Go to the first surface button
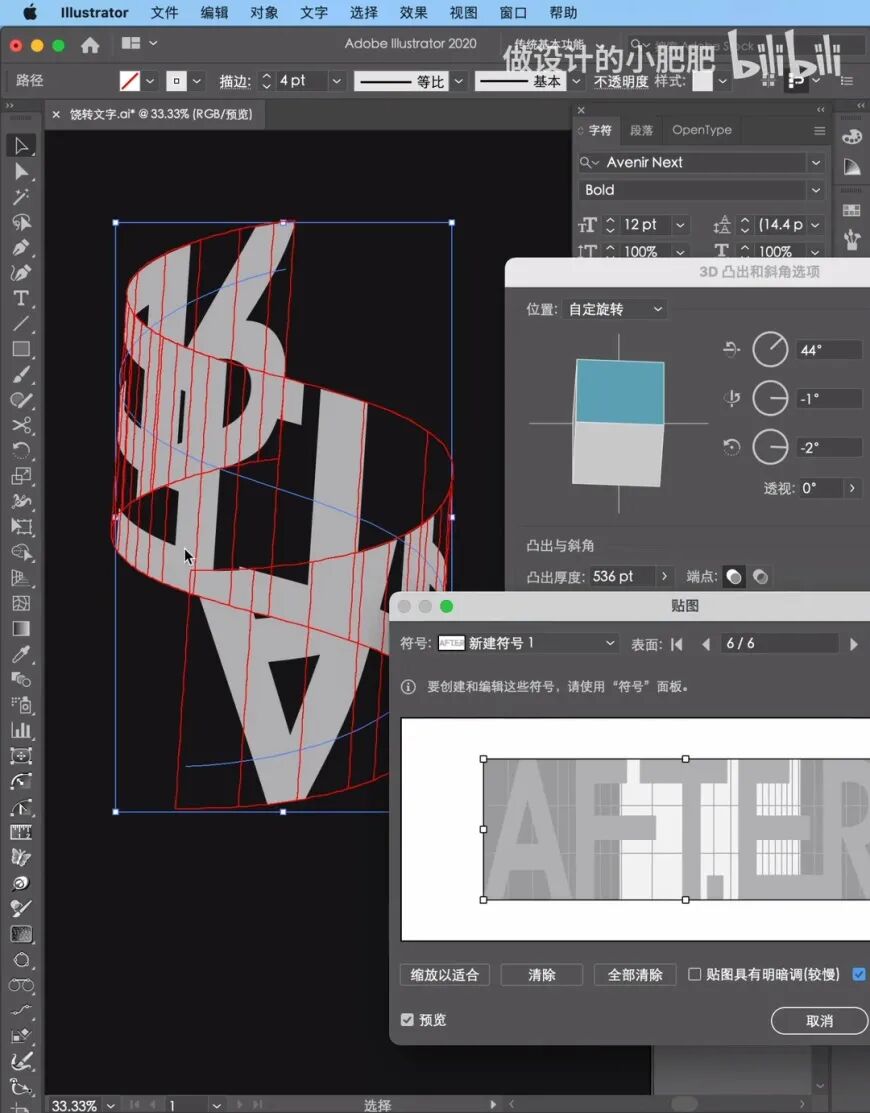 677,645
